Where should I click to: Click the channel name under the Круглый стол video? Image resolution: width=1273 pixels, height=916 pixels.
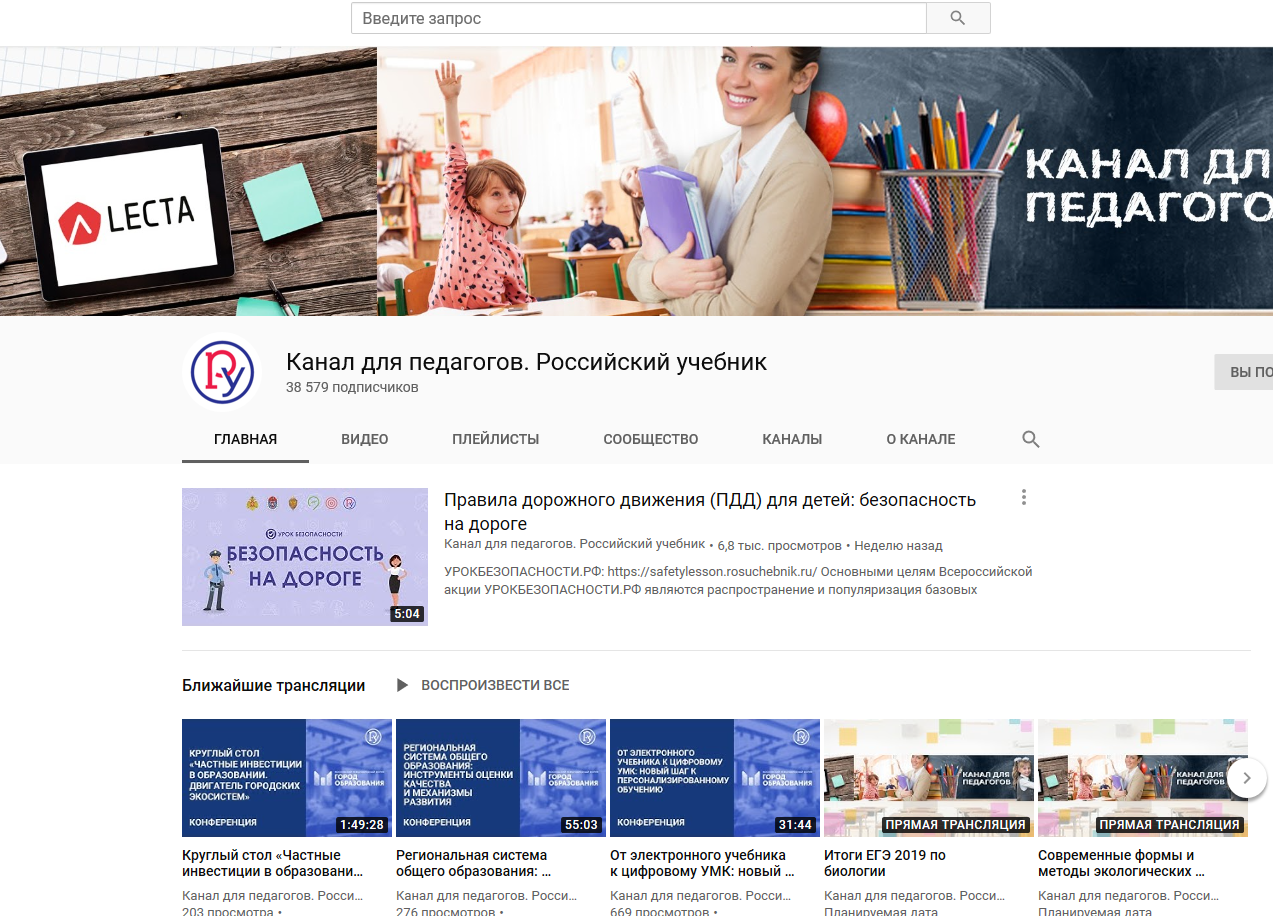click(x=273, y=895)
